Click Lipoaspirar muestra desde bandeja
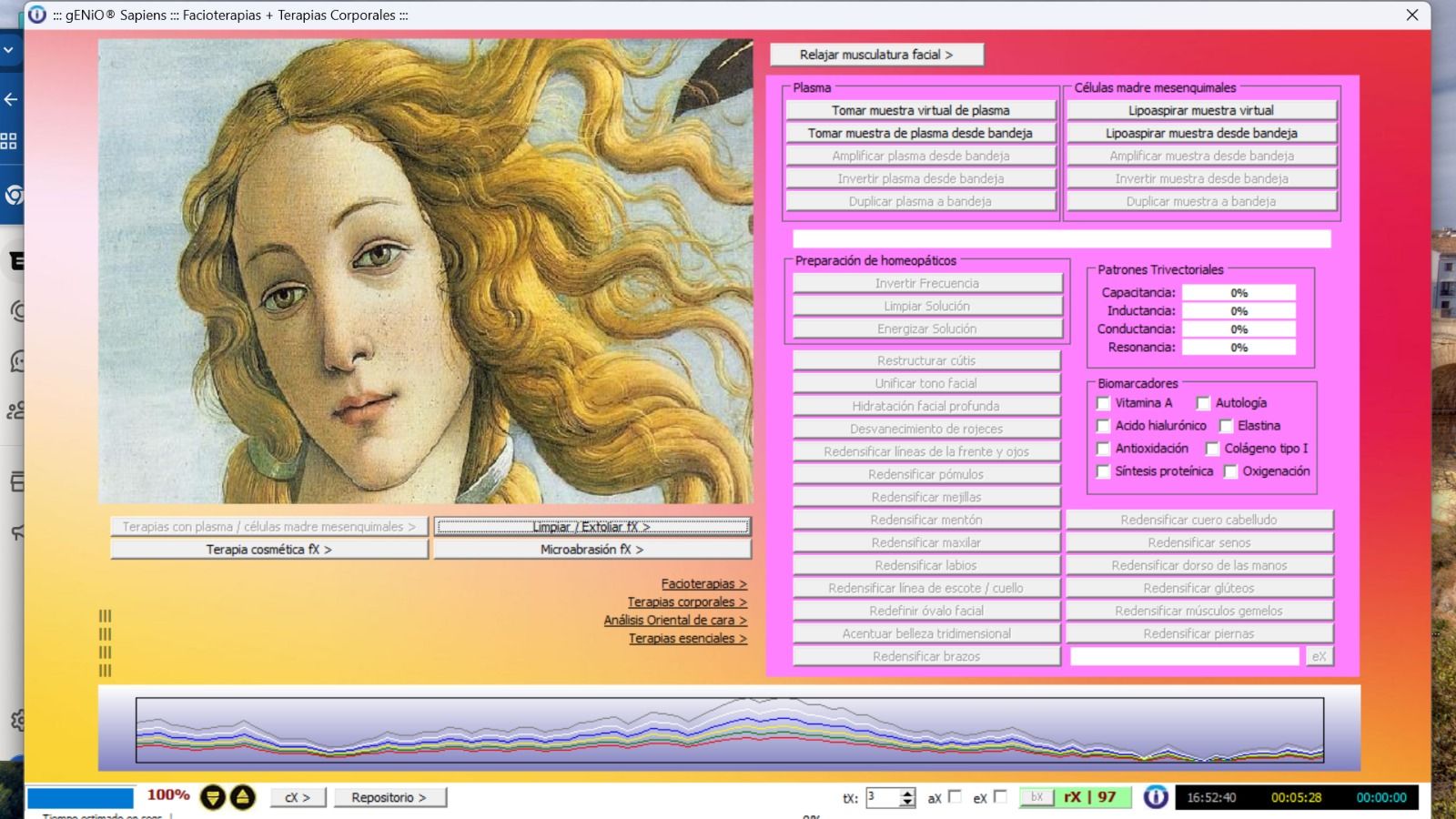 point(1201,133)
